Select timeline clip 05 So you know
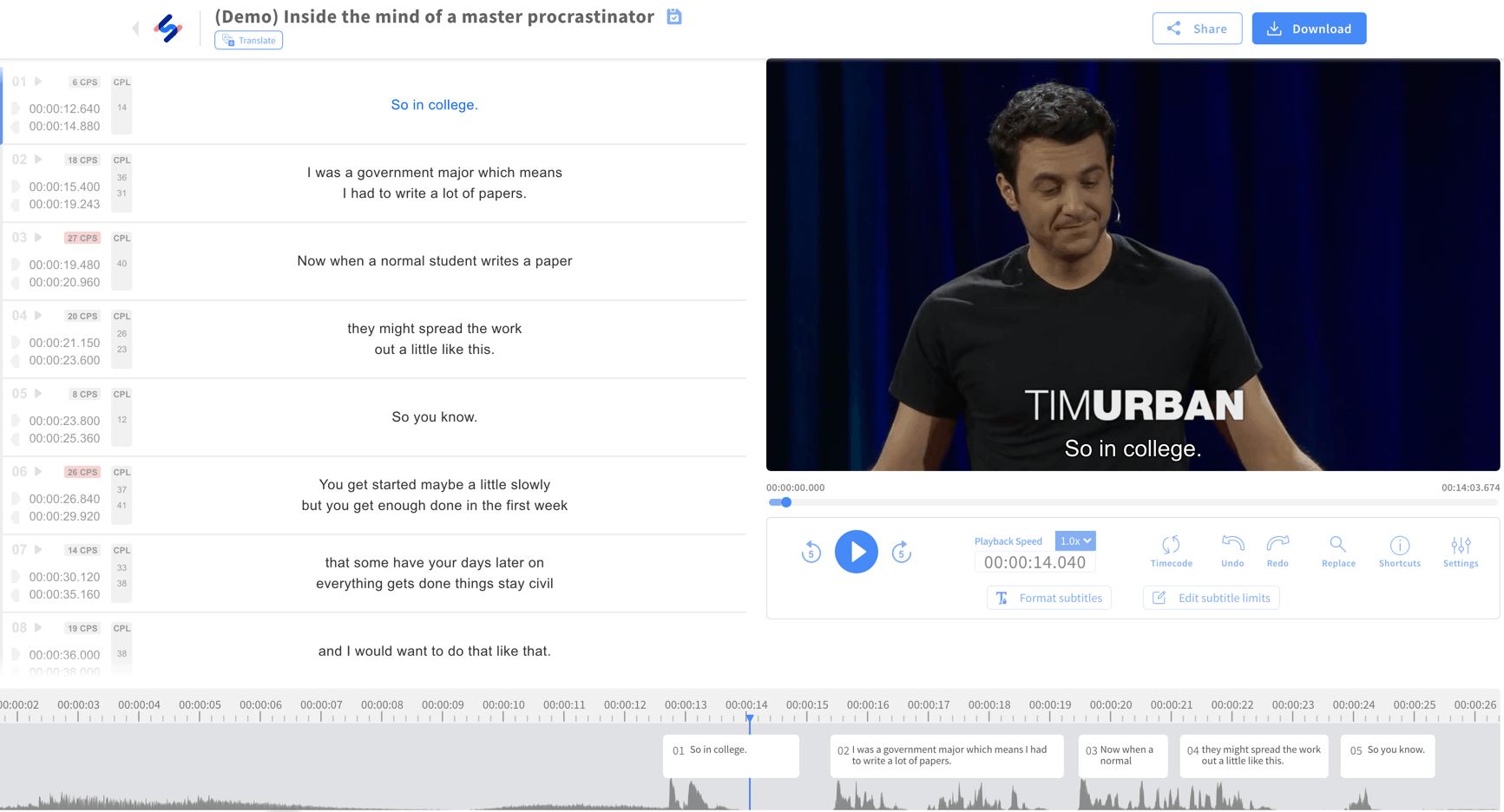Screen dimensions: 1504x812 [x=1388, y=756]
